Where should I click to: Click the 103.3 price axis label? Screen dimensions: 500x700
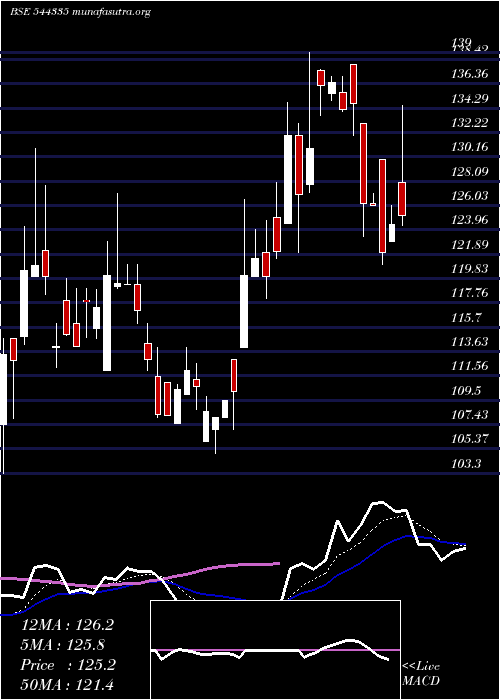[x=467, y=463]
